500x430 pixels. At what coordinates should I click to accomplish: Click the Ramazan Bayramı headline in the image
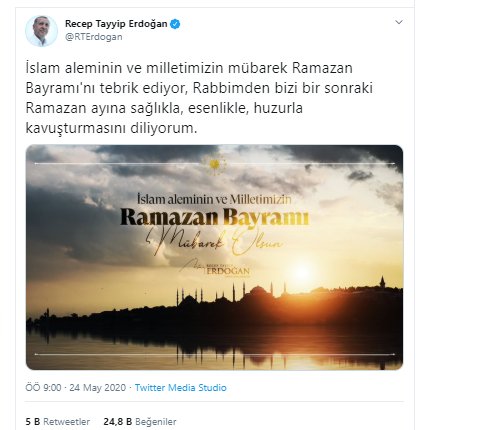pyautogui.click(x=215, y=217)
